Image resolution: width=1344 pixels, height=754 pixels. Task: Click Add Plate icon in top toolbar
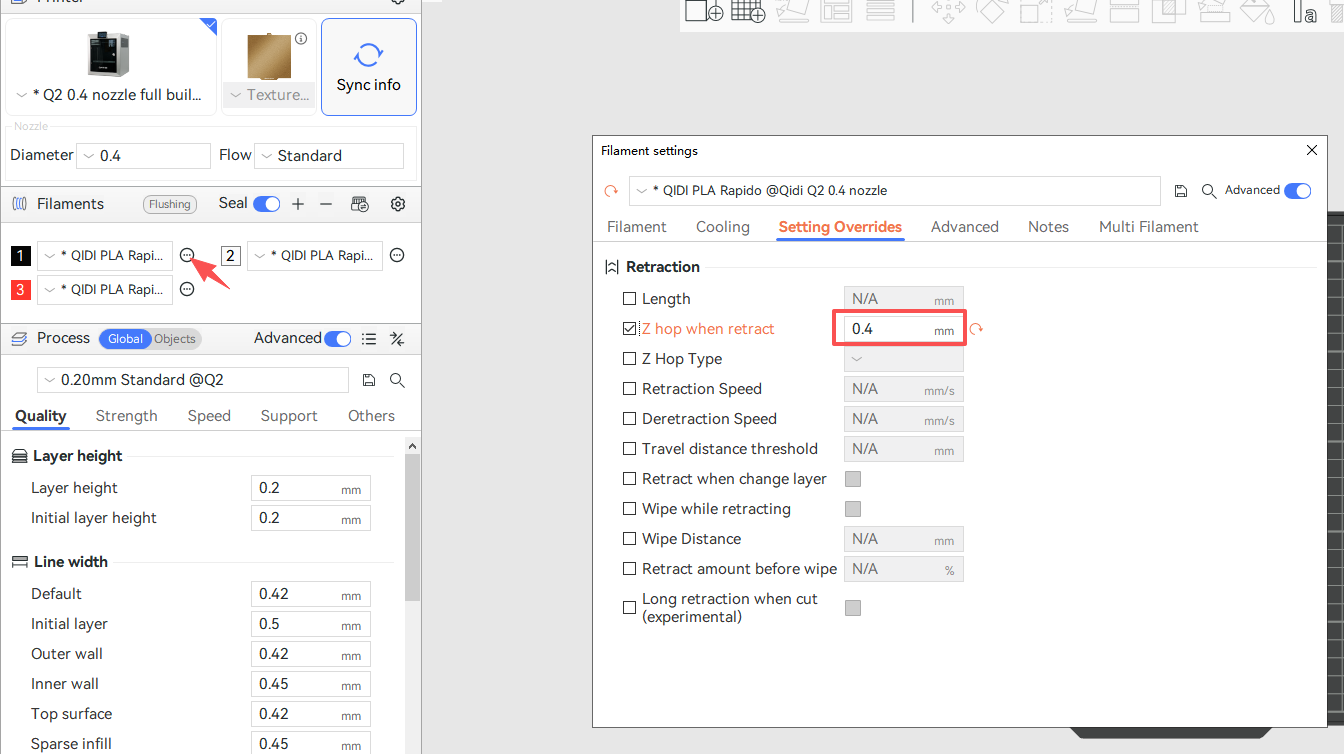tap(750, 12)
